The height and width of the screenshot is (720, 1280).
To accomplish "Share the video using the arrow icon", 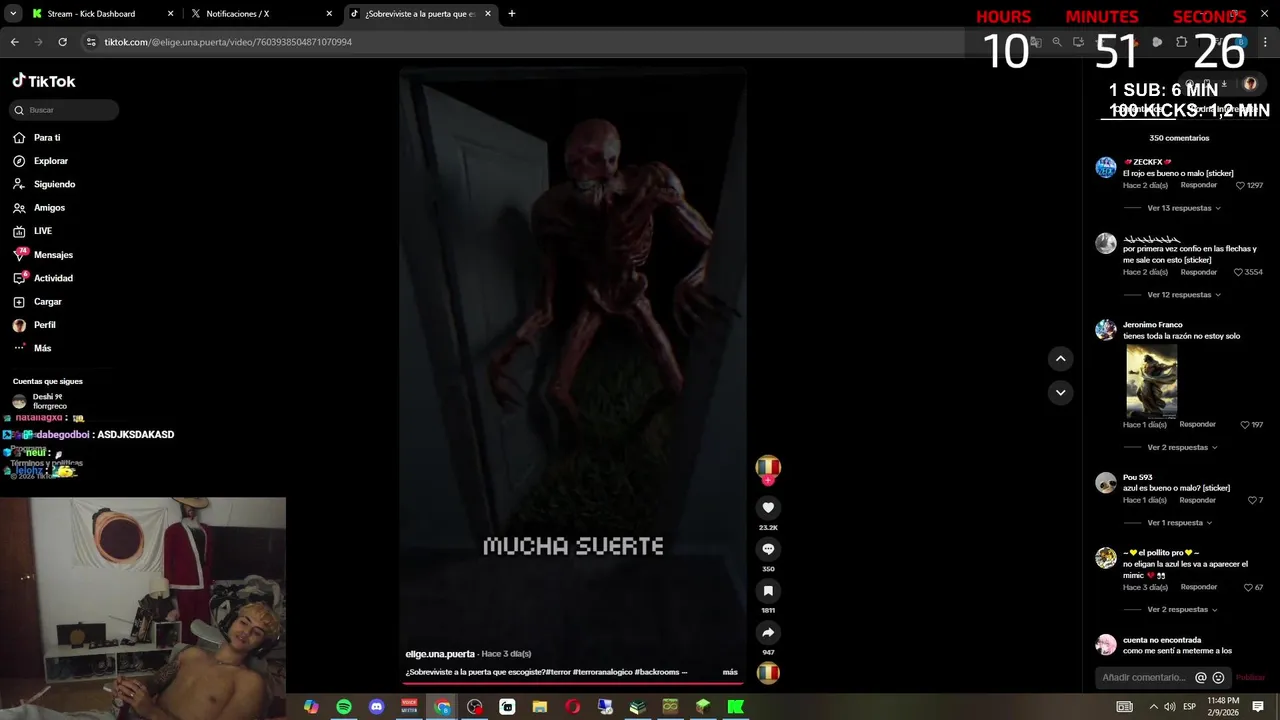I will click(768, 633).
